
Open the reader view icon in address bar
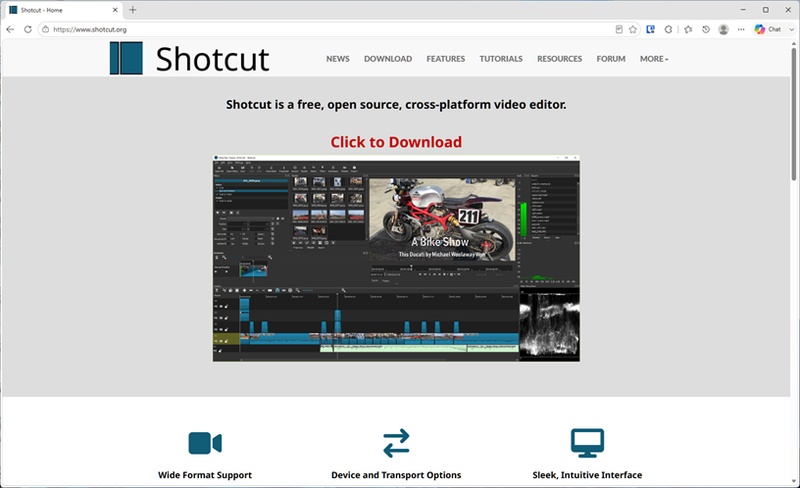(619, 29)
